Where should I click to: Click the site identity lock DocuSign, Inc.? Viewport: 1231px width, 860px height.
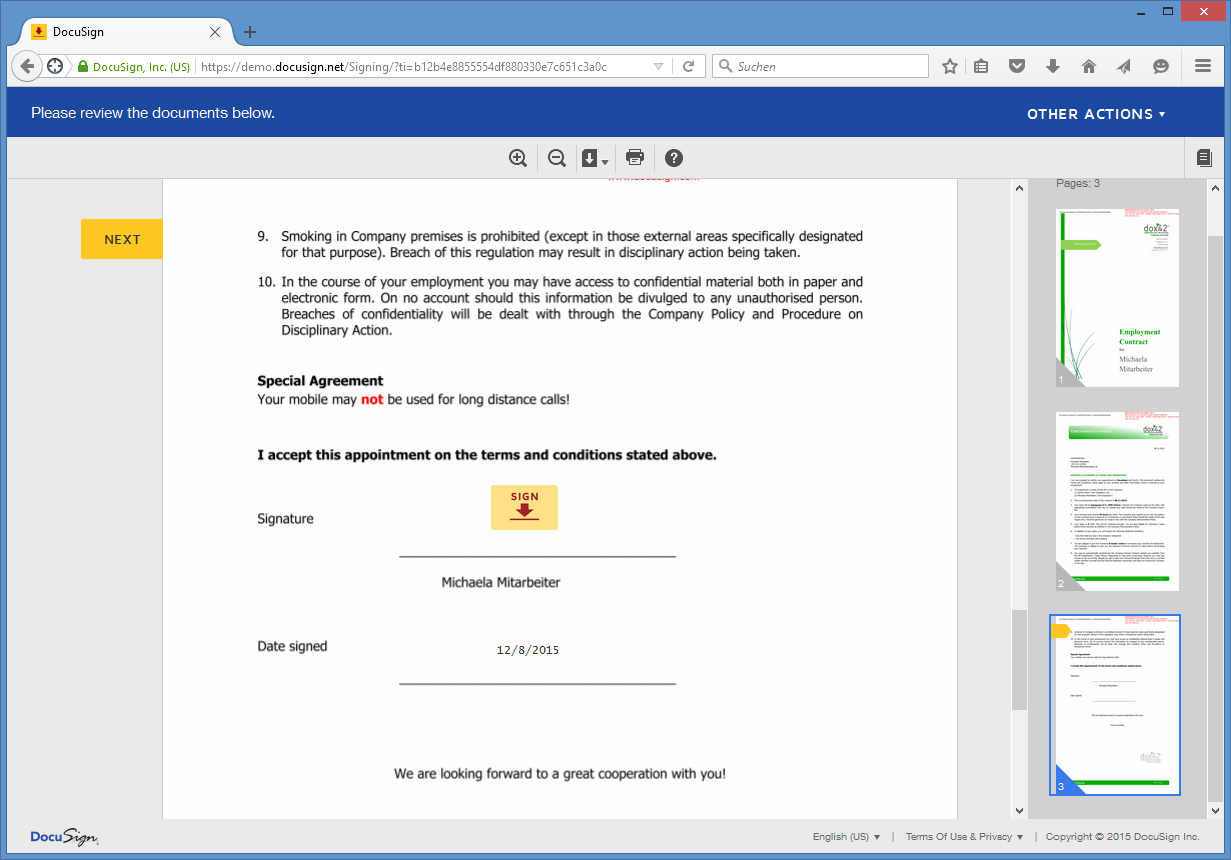pos(134,67)
